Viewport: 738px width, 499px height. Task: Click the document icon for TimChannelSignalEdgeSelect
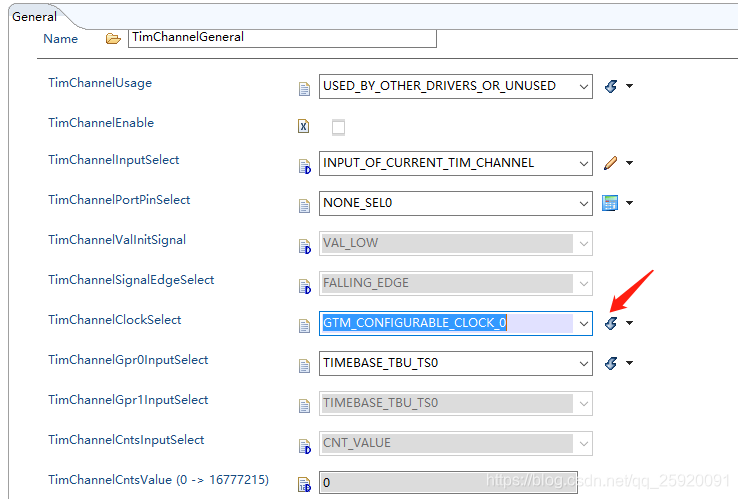305,286
